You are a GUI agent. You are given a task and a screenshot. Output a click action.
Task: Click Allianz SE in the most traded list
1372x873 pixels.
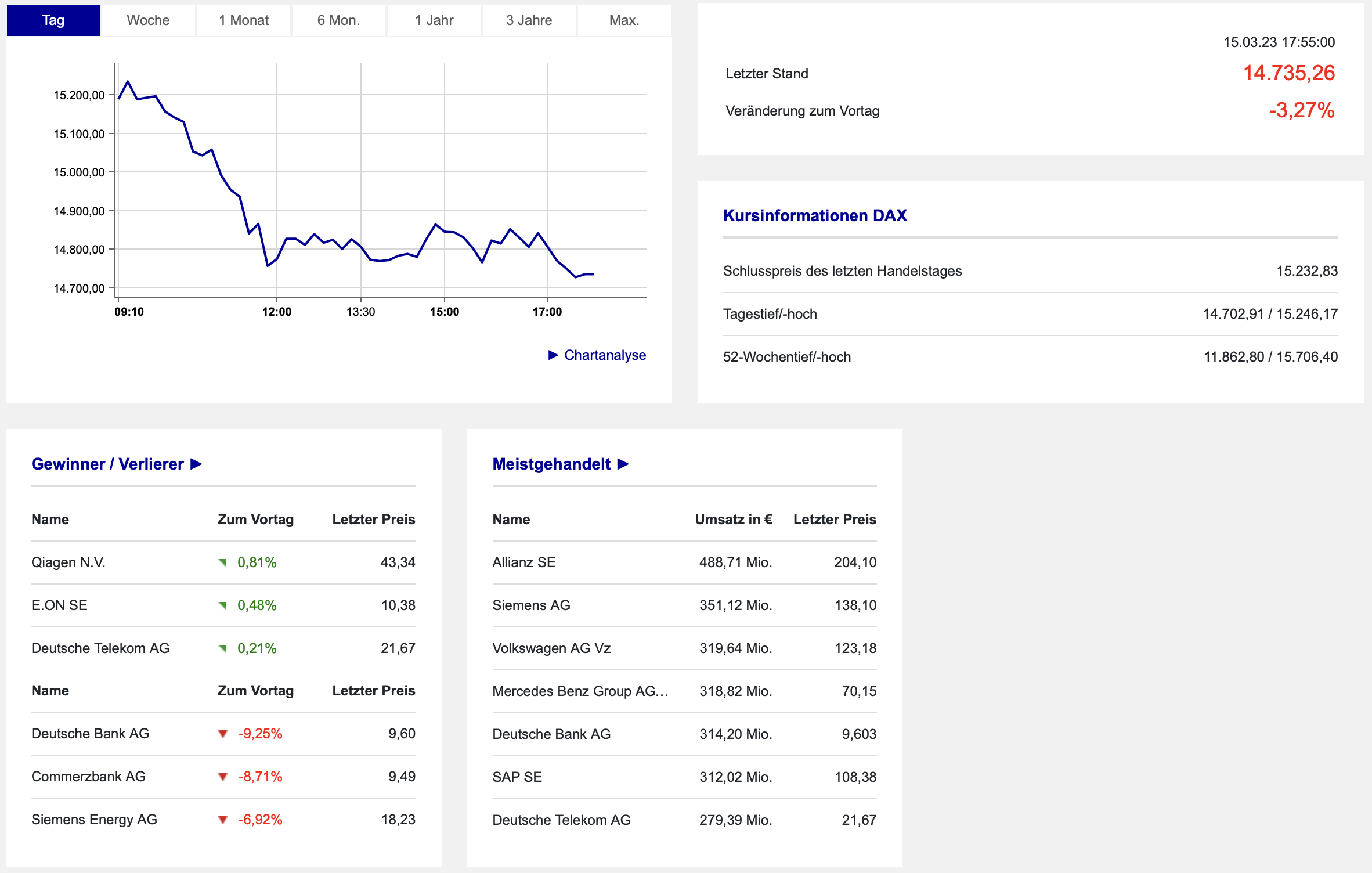tap(523, 562)
